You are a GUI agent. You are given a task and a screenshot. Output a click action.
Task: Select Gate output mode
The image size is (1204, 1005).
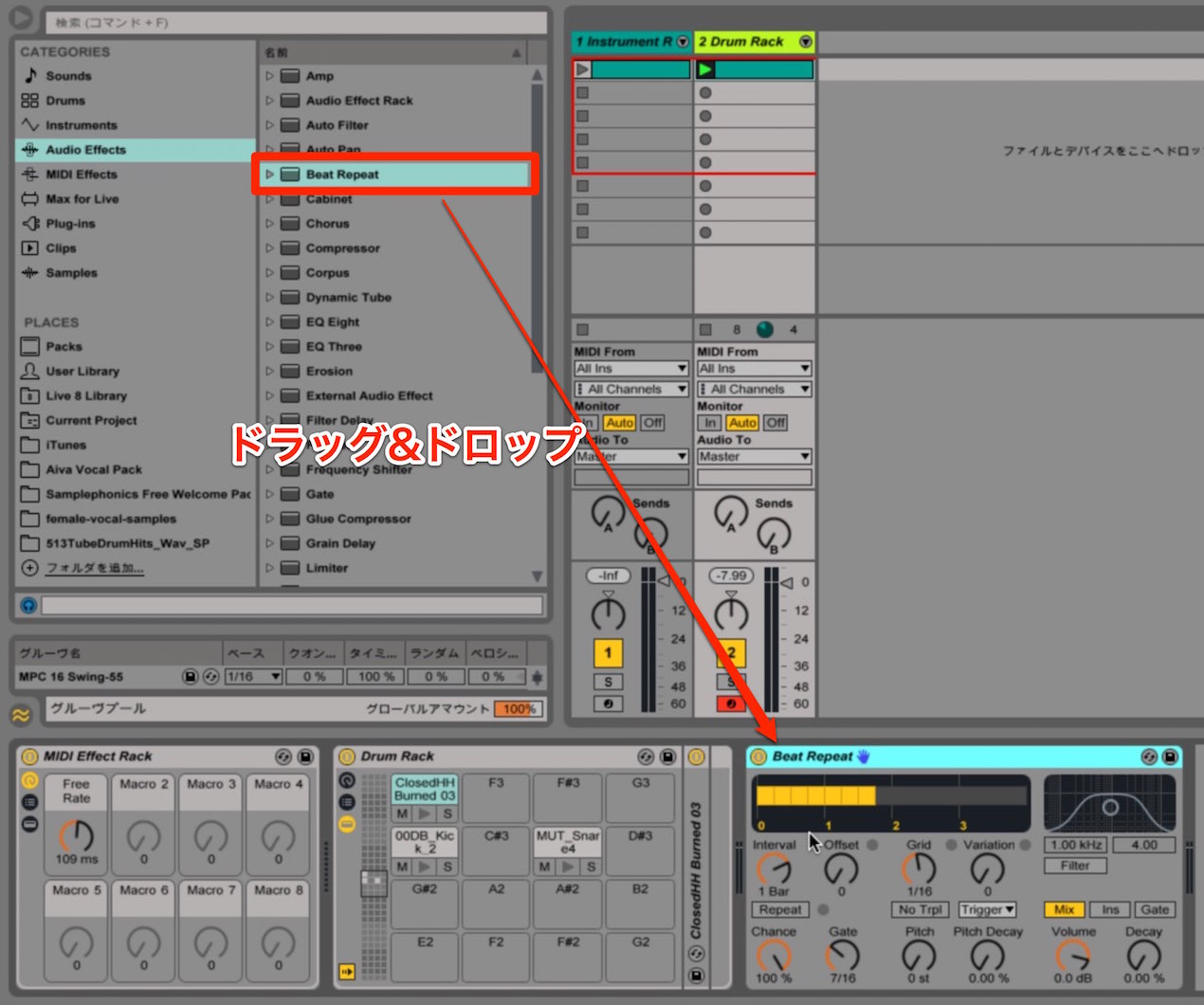coord(1155,910)
